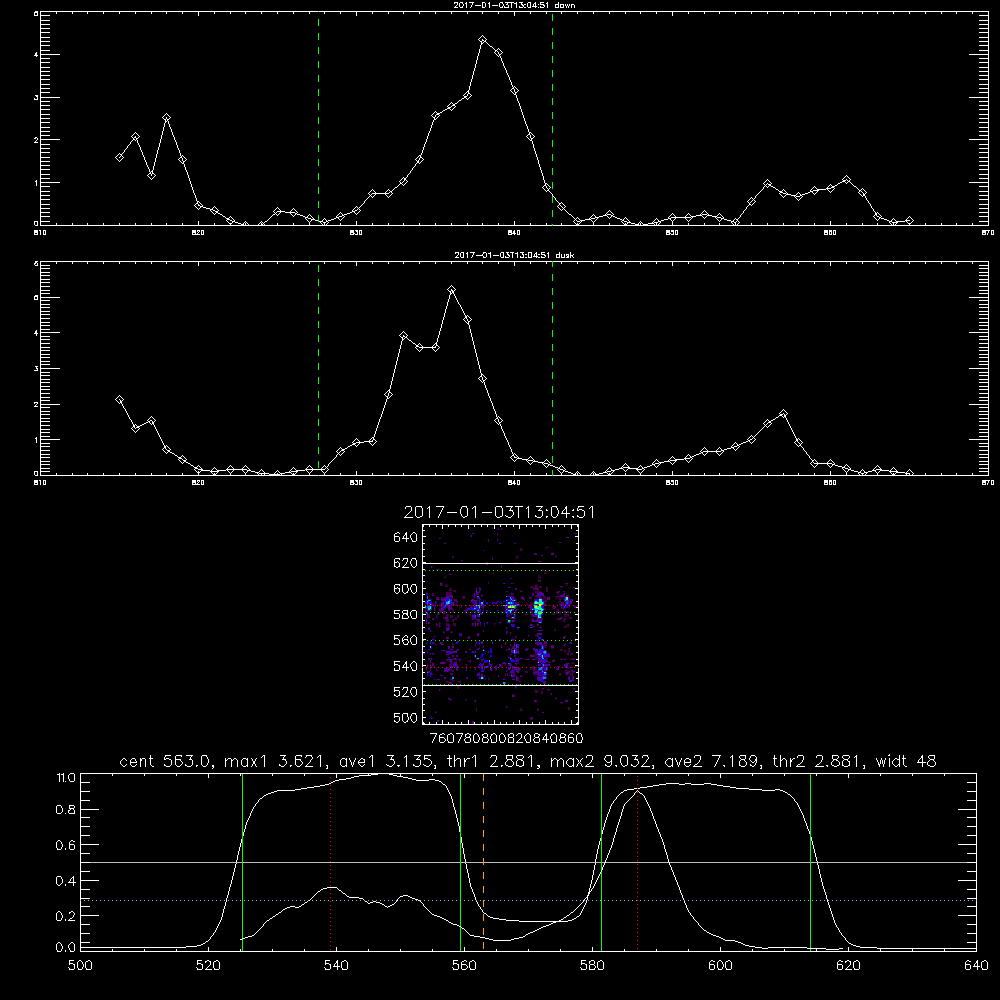Click the first diamond data point in dawn plot
This screenshot has height=1000, width=1000.
point(119,157)
